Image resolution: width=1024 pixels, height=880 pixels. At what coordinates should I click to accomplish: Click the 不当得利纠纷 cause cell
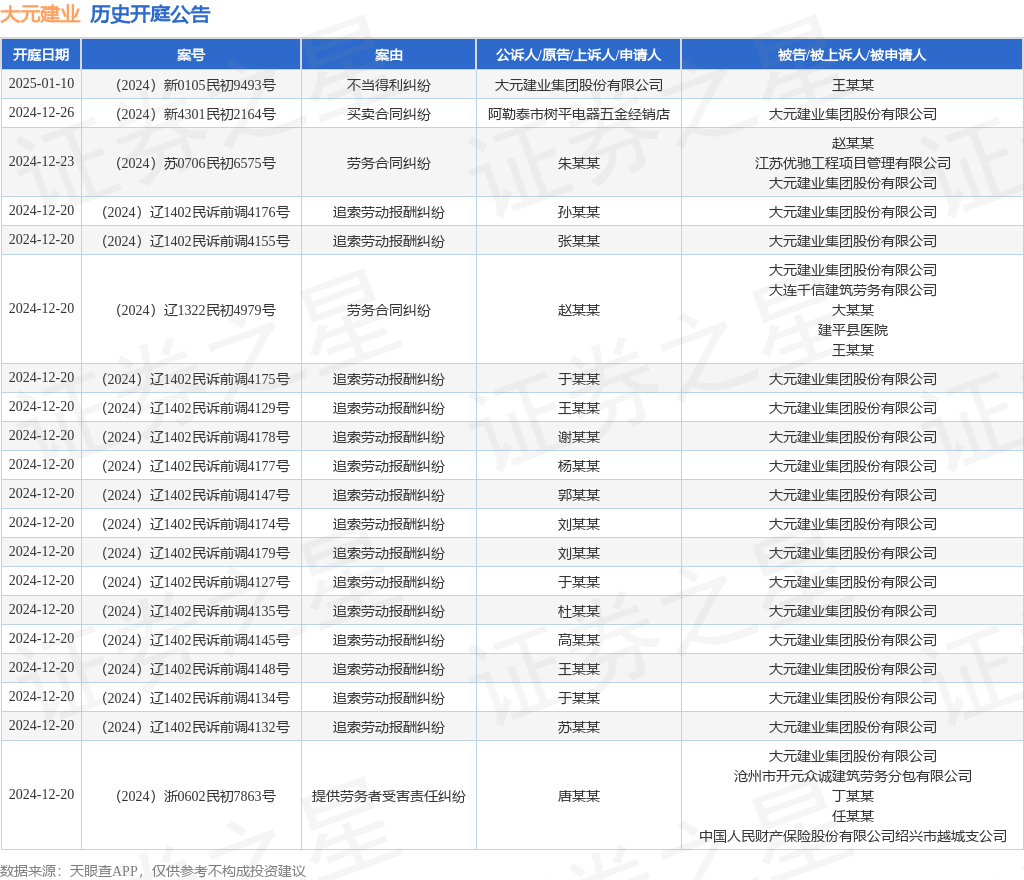[389, 86]
